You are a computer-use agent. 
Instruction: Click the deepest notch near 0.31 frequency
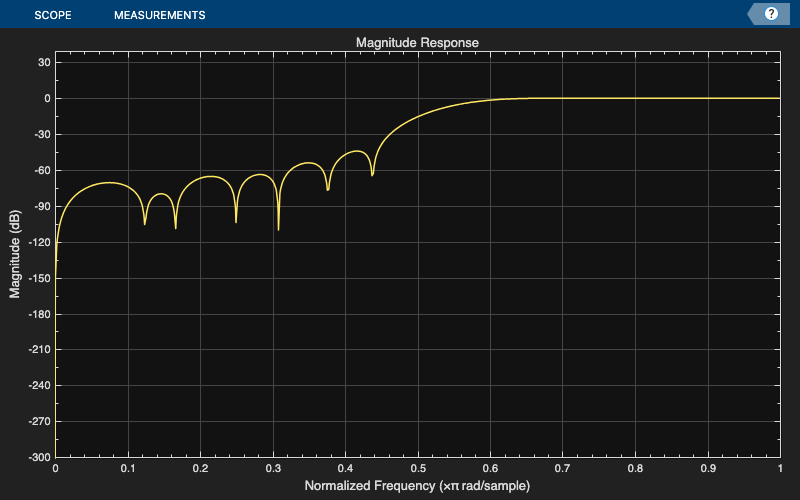[x=279, y=229]
